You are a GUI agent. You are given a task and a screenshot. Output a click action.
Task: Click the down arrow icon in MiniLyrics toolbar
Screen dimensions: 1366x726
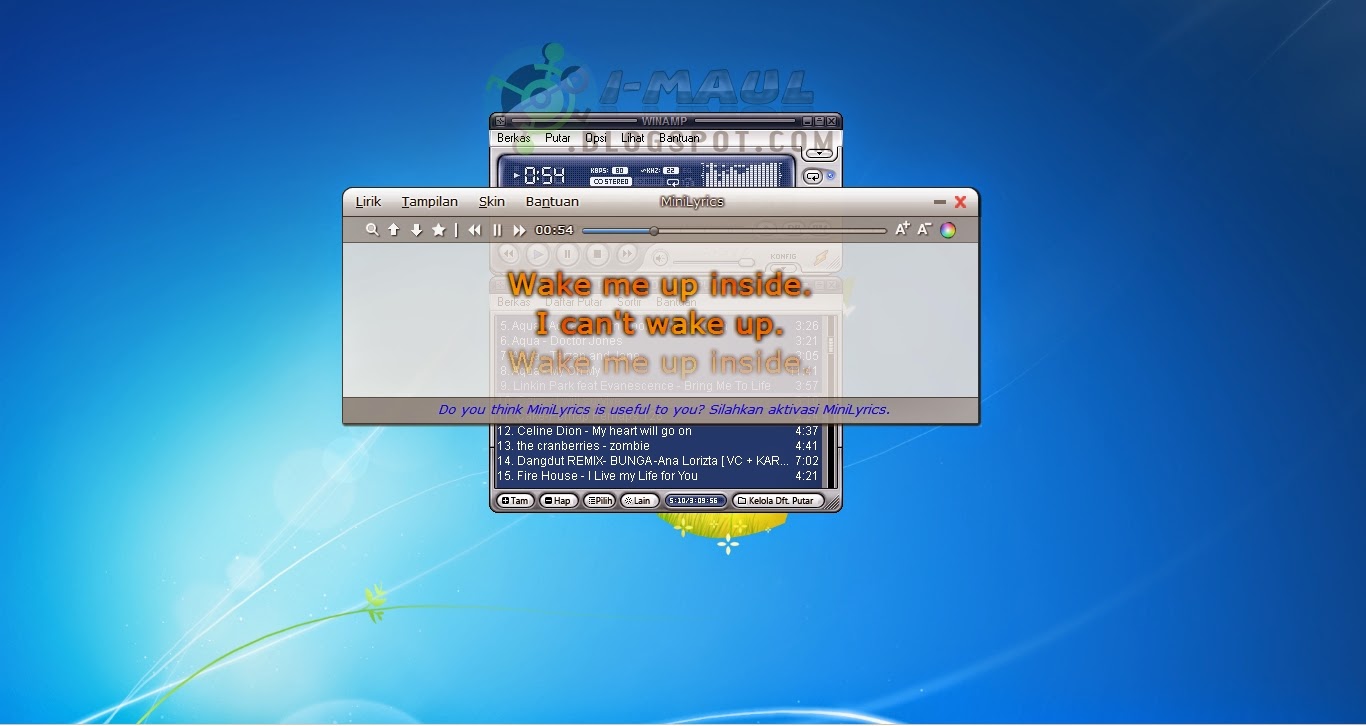pyautogui.click(x=416, y=230)
